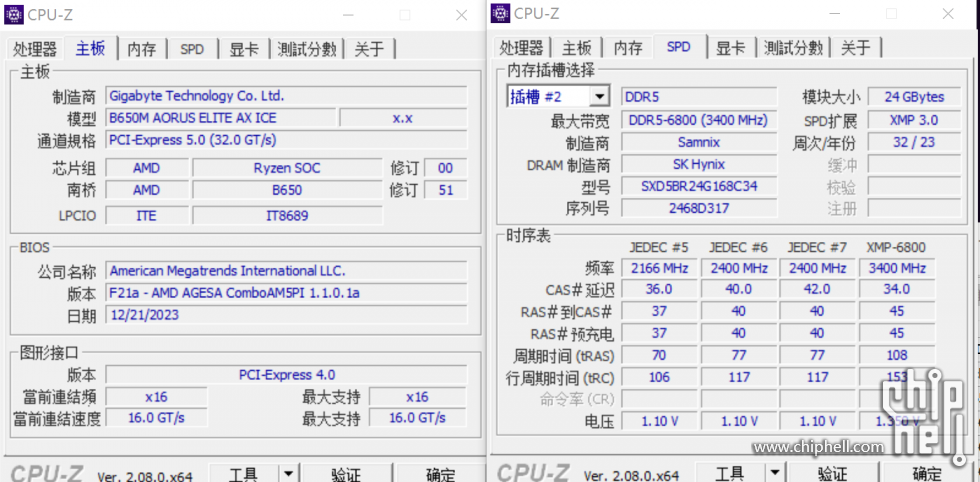Click the current link speed 16.0 GT/s field
The height and width of the screenshot is (482, 980).
click(x=156, y=418)
